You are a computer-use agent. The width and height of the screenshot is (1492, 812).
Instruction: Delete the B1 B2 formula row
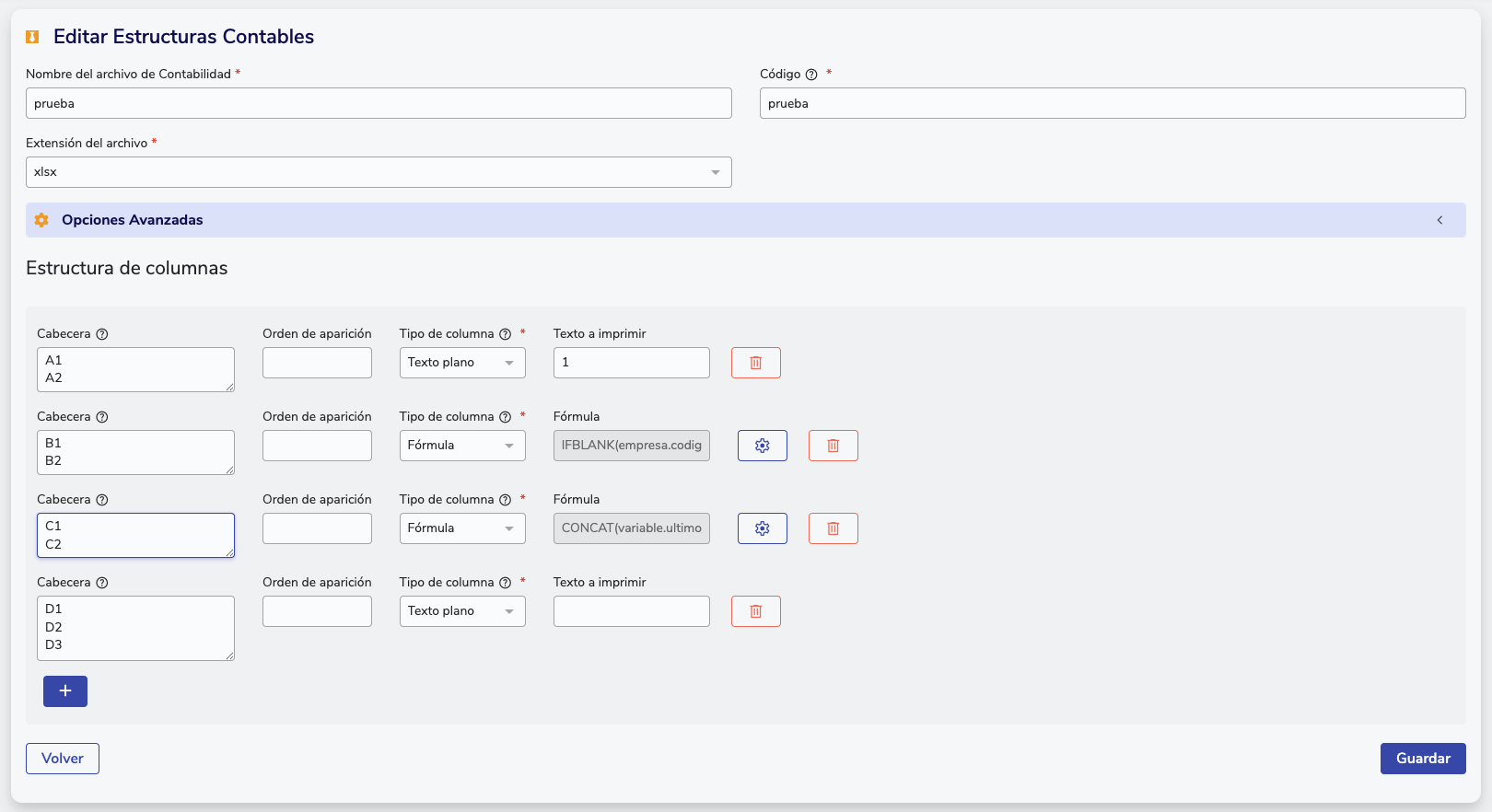[x=833, y=446]
